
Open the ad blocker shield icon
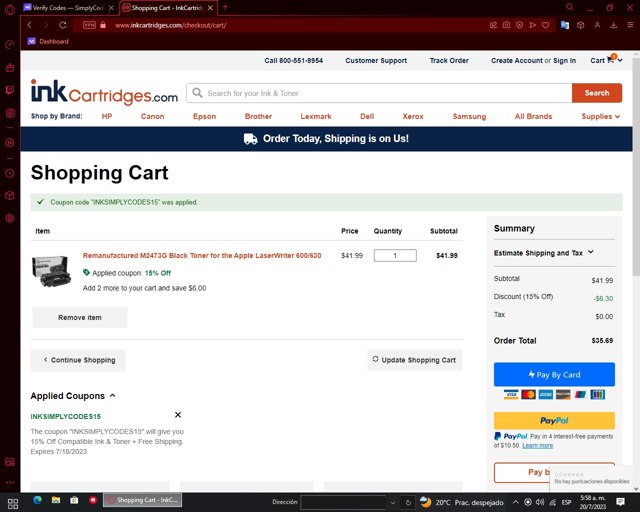click(519, 25)
